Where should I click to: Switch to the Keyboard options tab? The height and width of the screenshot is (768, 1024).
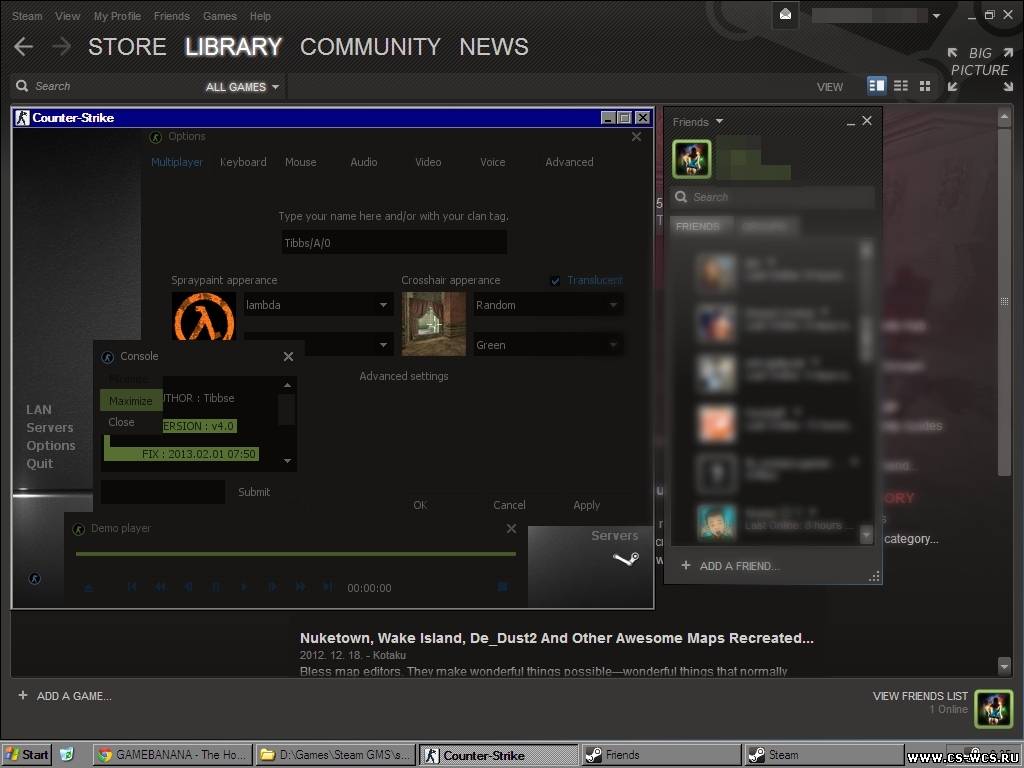[x=243, y=162]
